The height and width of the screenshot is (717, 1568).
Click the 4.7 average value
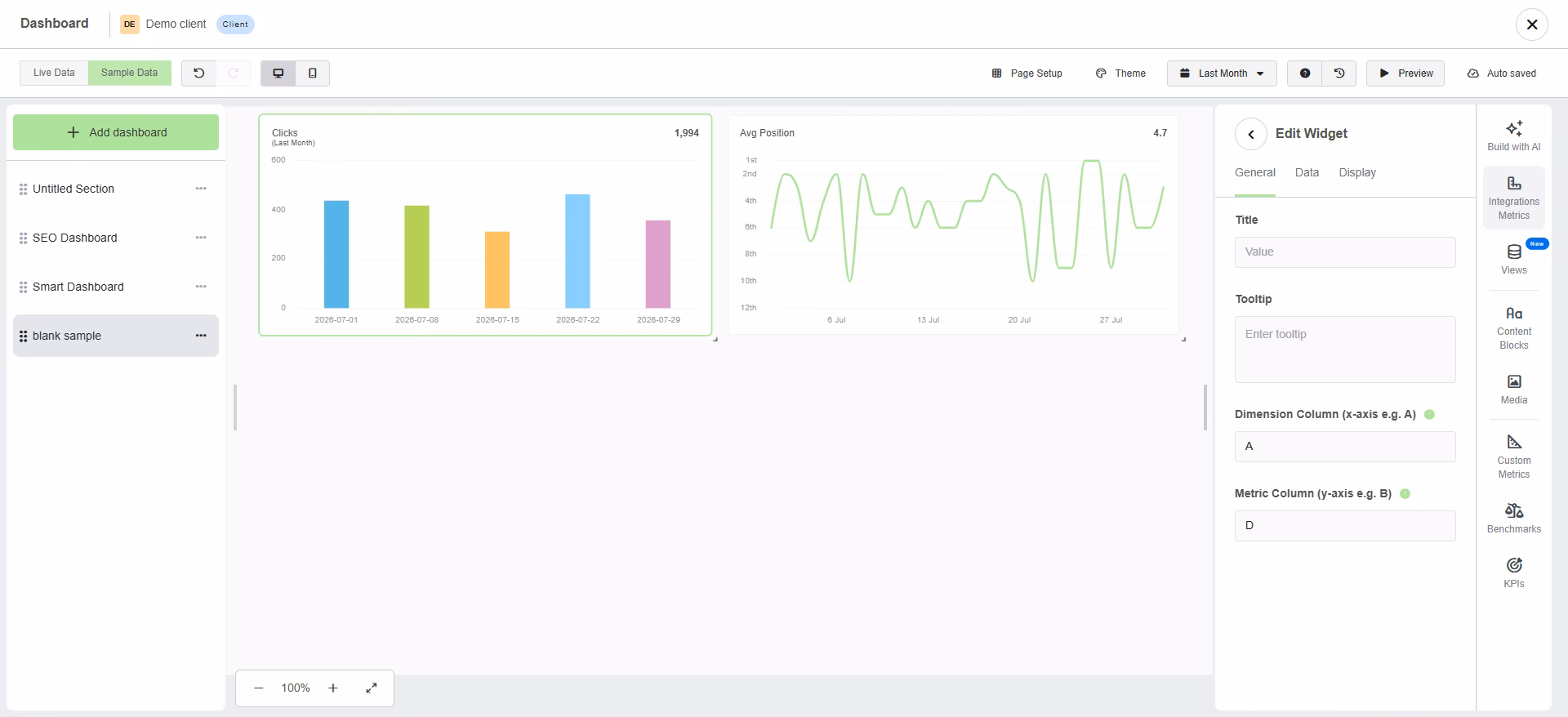click(x=1160, y=133)
